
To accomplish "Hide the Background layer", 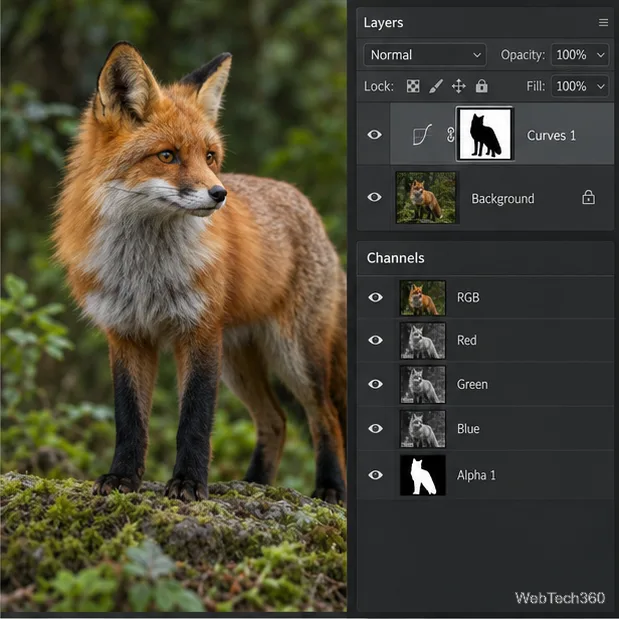I will (374, 197).
